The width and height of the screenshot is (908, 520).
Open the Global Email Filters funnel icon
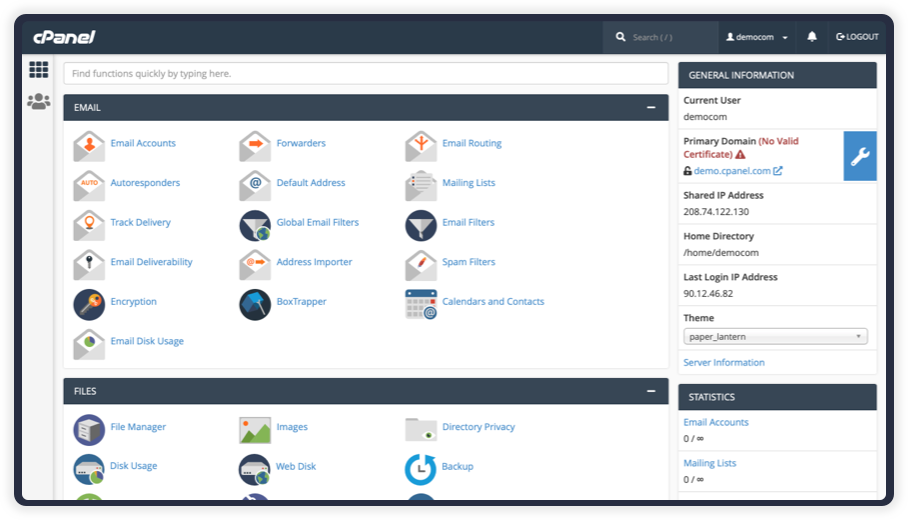(x=255, y=225)
